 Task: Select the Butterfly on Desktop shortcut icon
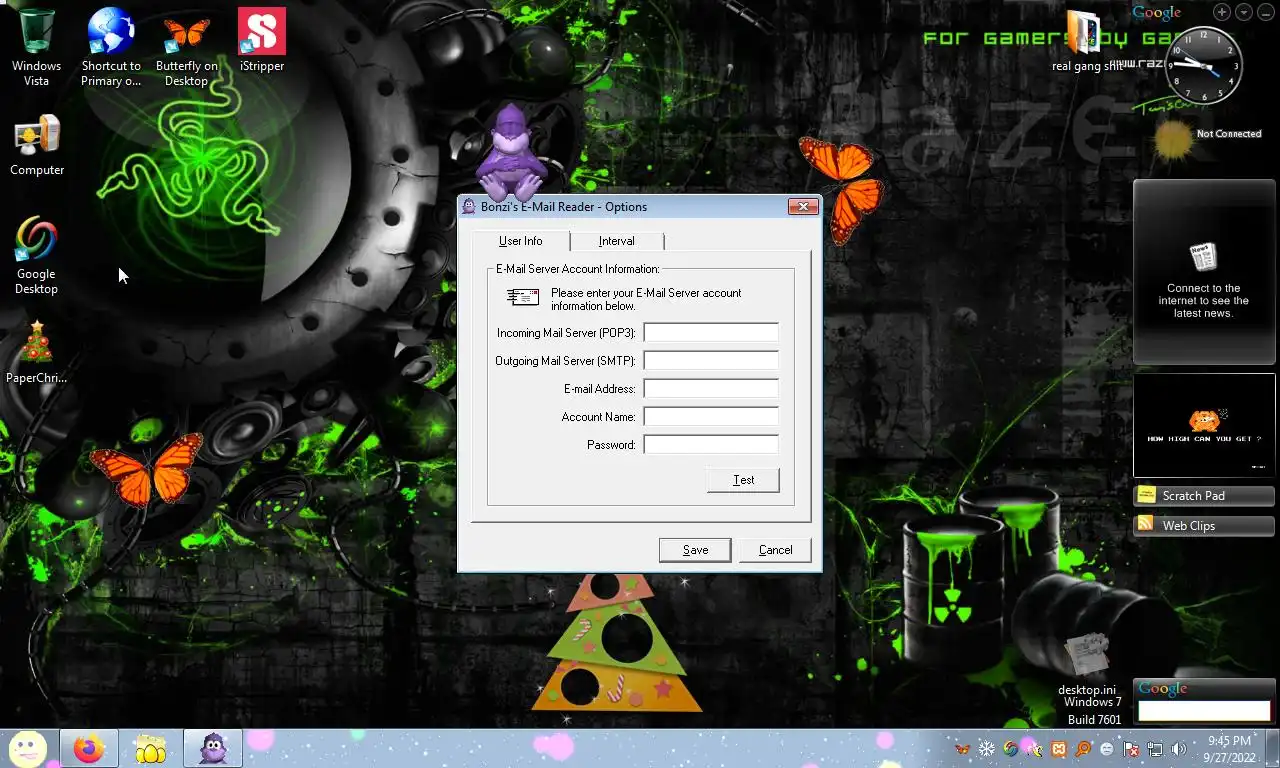coord(186,33)
